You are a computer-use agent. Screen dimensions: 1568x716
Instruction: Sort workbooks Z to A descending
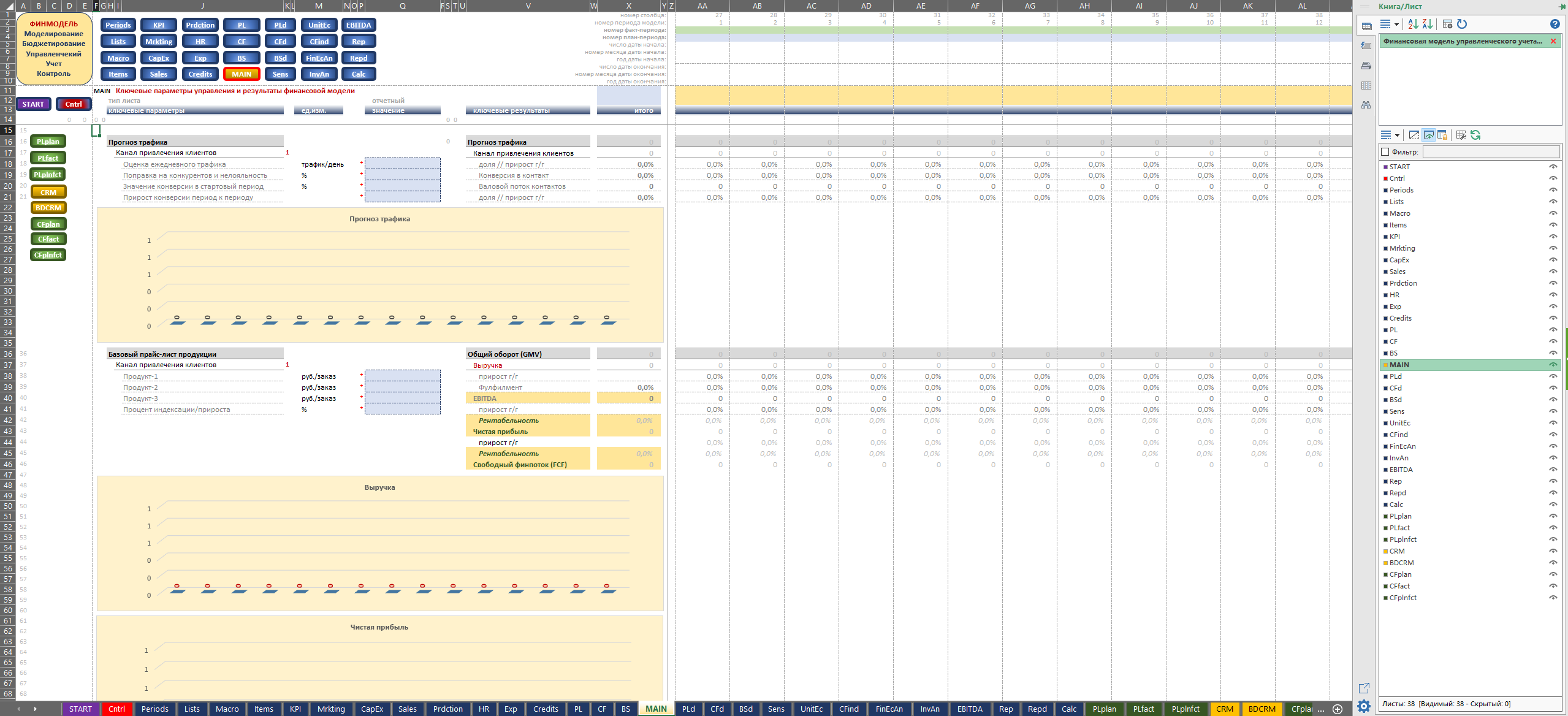[x=1427, y=24]
